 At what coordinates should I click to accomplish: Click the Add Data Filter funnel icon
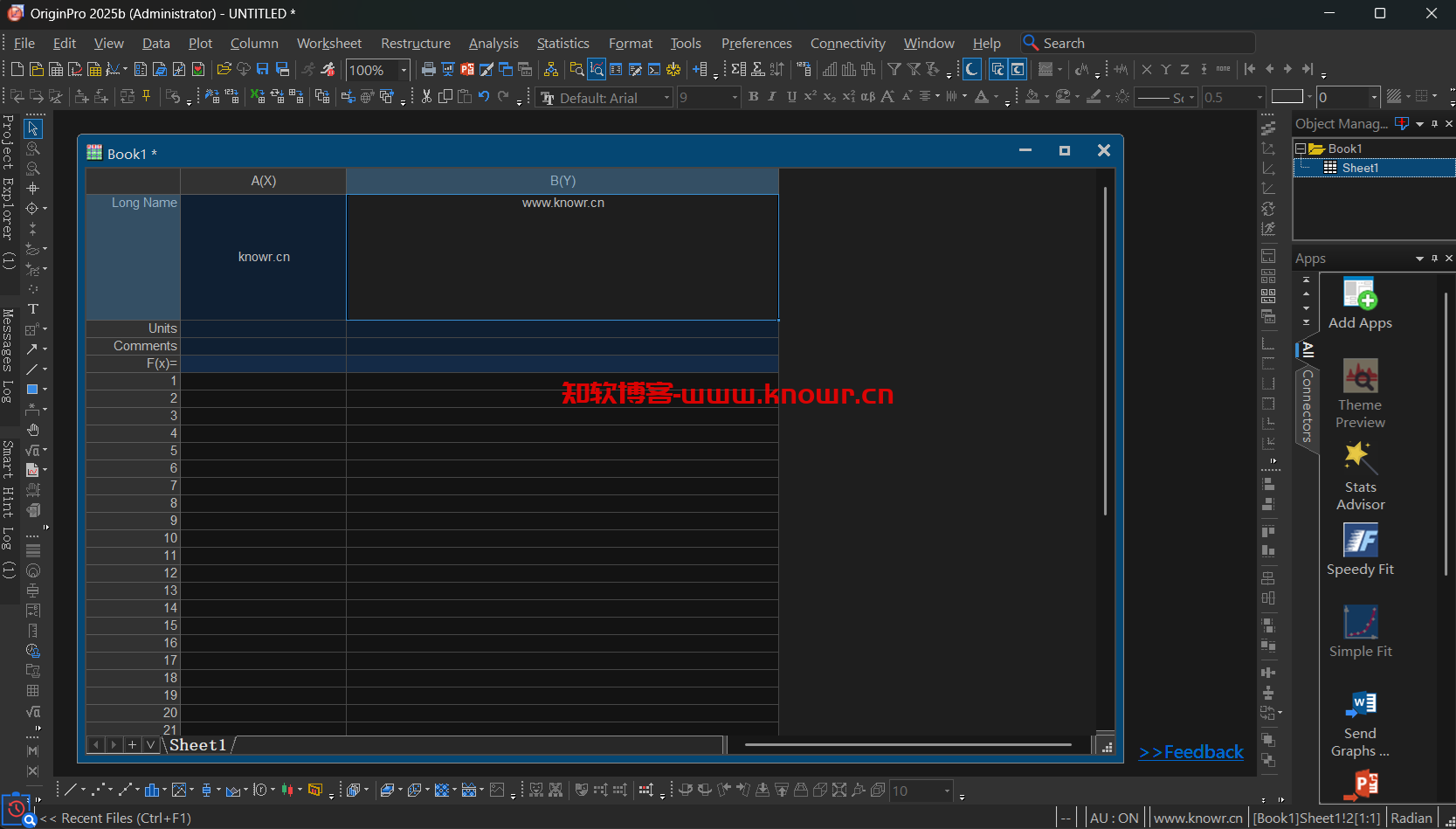(894, 69)
